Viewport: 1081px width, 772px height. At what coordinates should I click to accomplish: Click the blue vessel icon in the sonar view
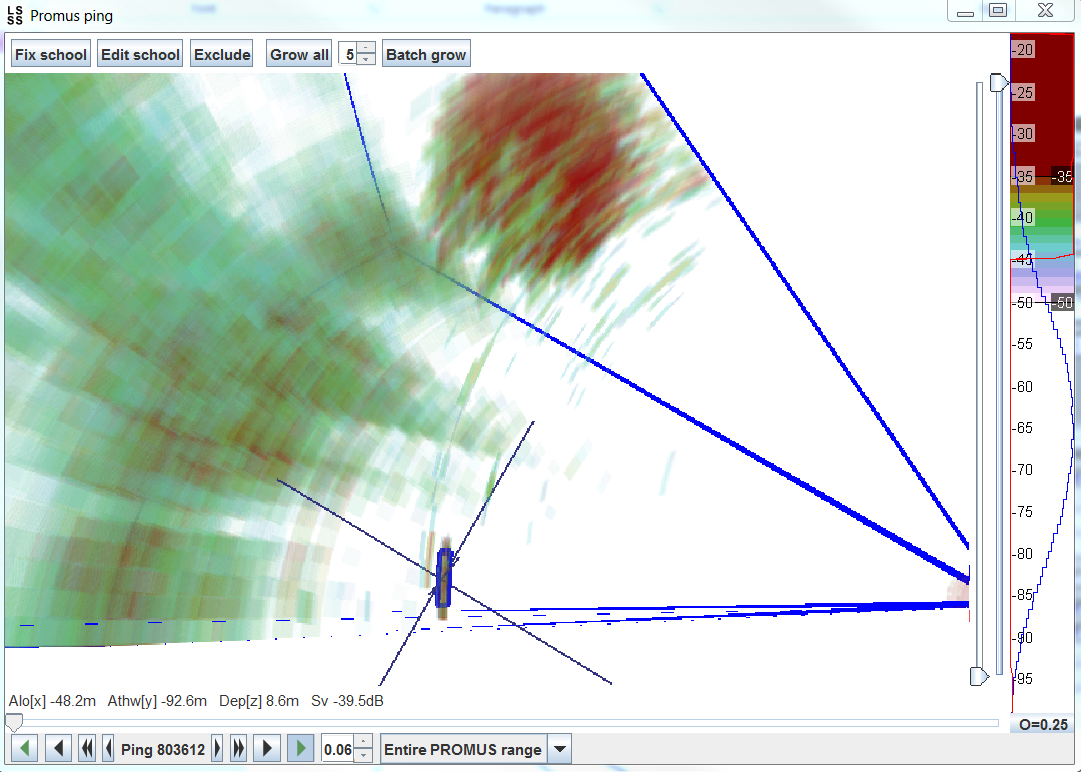[x=443, y=578]
